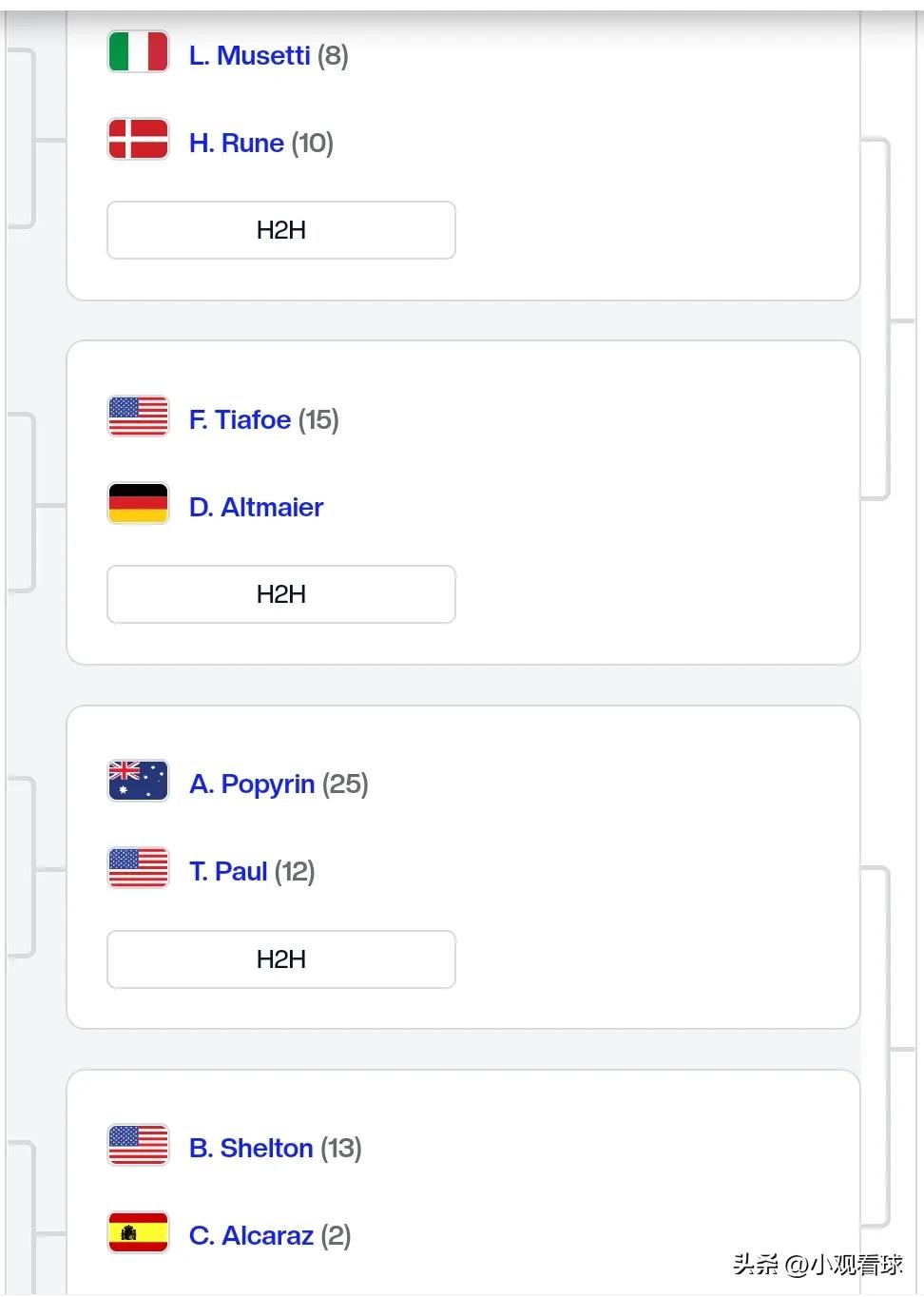View D. Altmaier player page

pos(256,507)
